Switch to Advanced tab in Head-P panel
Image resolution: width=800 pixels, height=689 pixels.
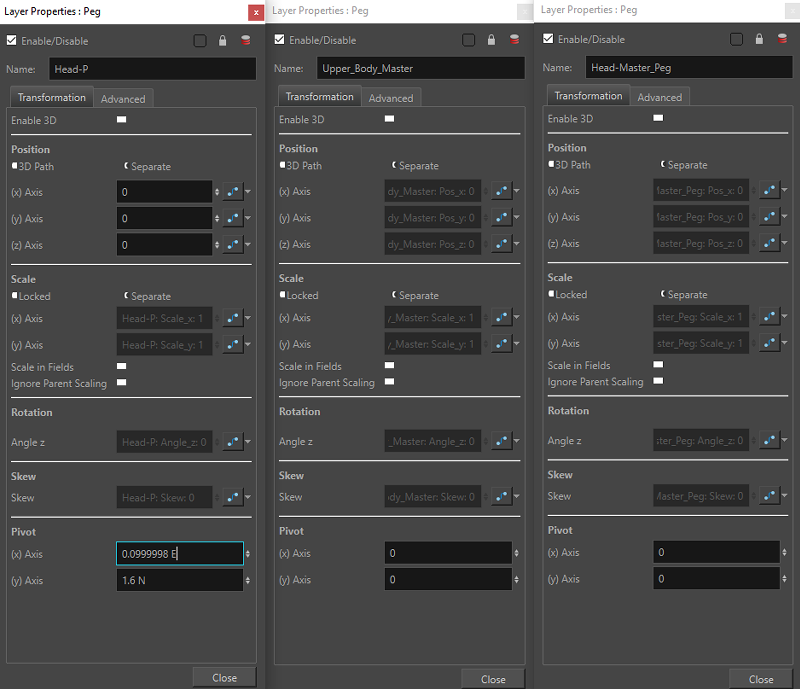123,99
